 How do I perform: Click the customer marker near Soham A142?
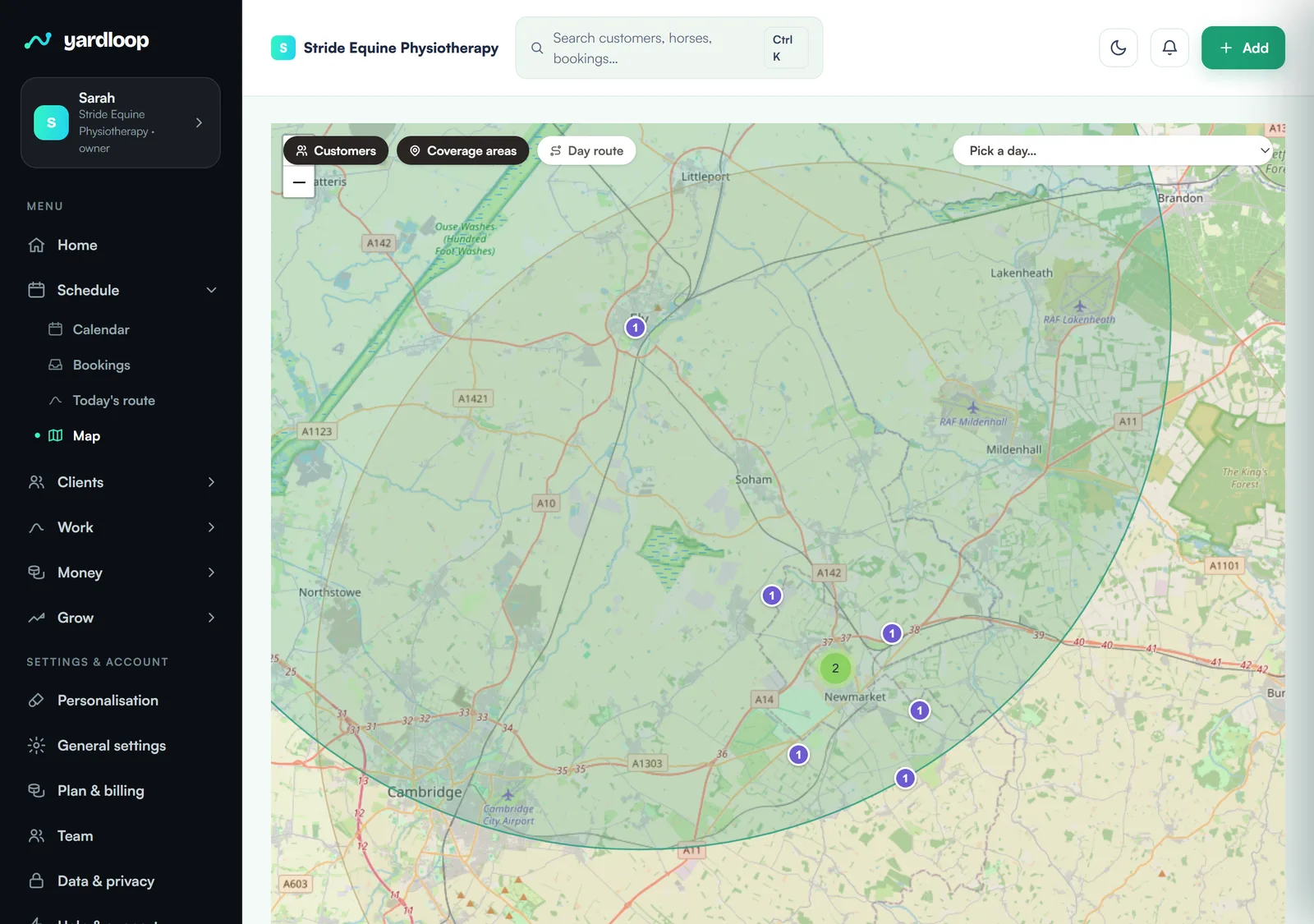tap(771, 595)
